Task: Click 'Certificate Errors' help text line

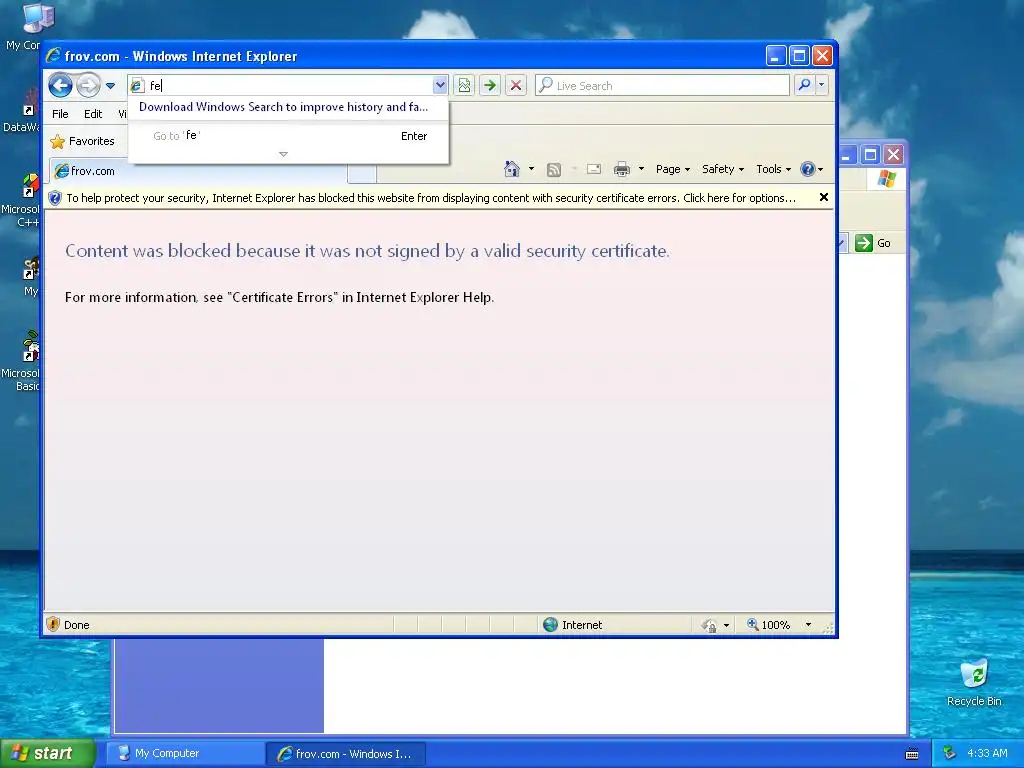Action: tap(280, 297)
